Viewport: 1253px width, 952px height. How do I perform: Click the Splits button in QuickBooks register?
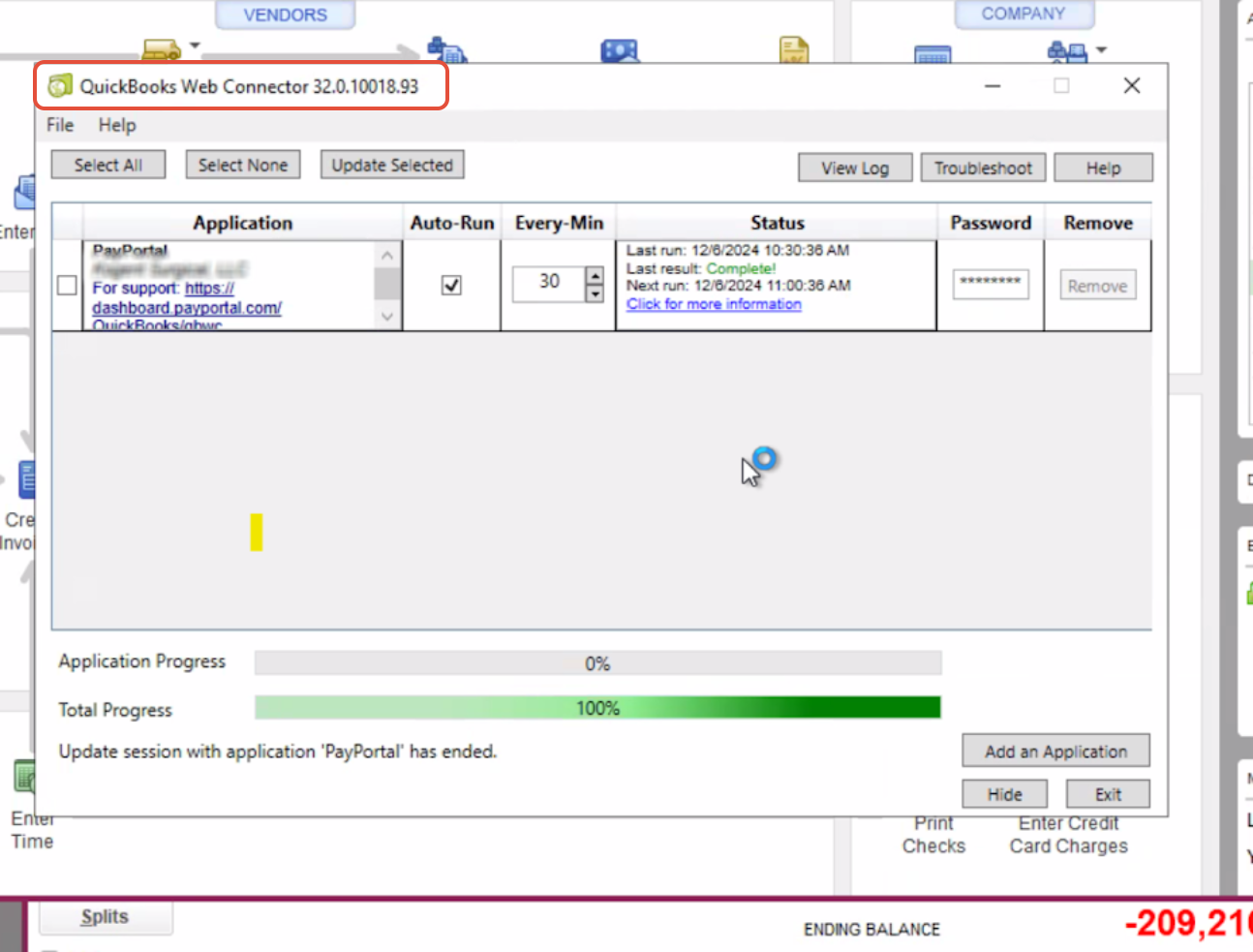[106, 916]
